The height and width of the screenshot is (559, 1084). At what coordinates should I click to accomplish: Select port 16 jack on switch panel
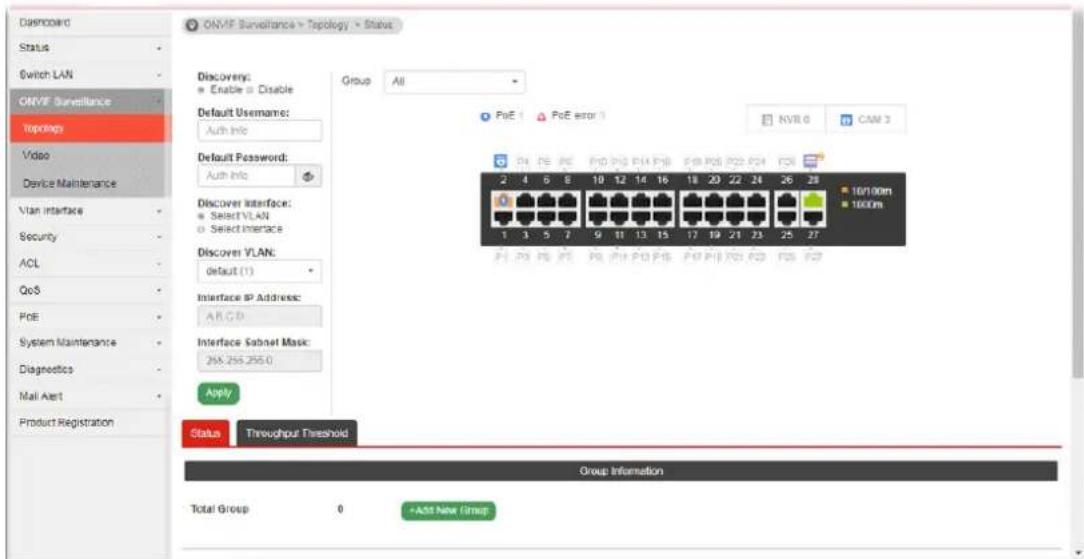click(662, 200)
